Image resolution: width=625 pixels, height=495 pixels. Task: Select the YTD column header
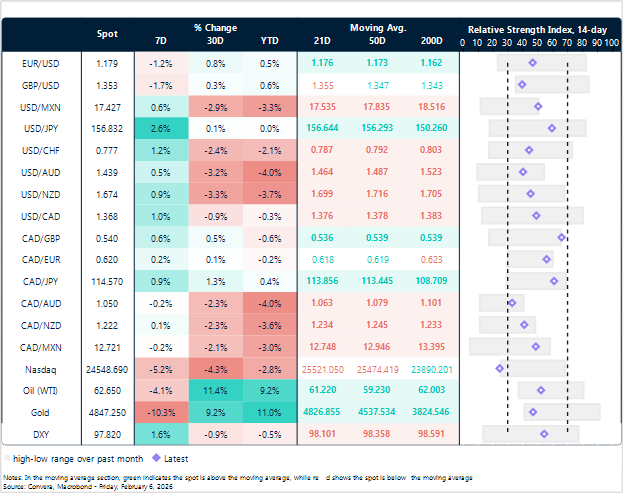269,41
